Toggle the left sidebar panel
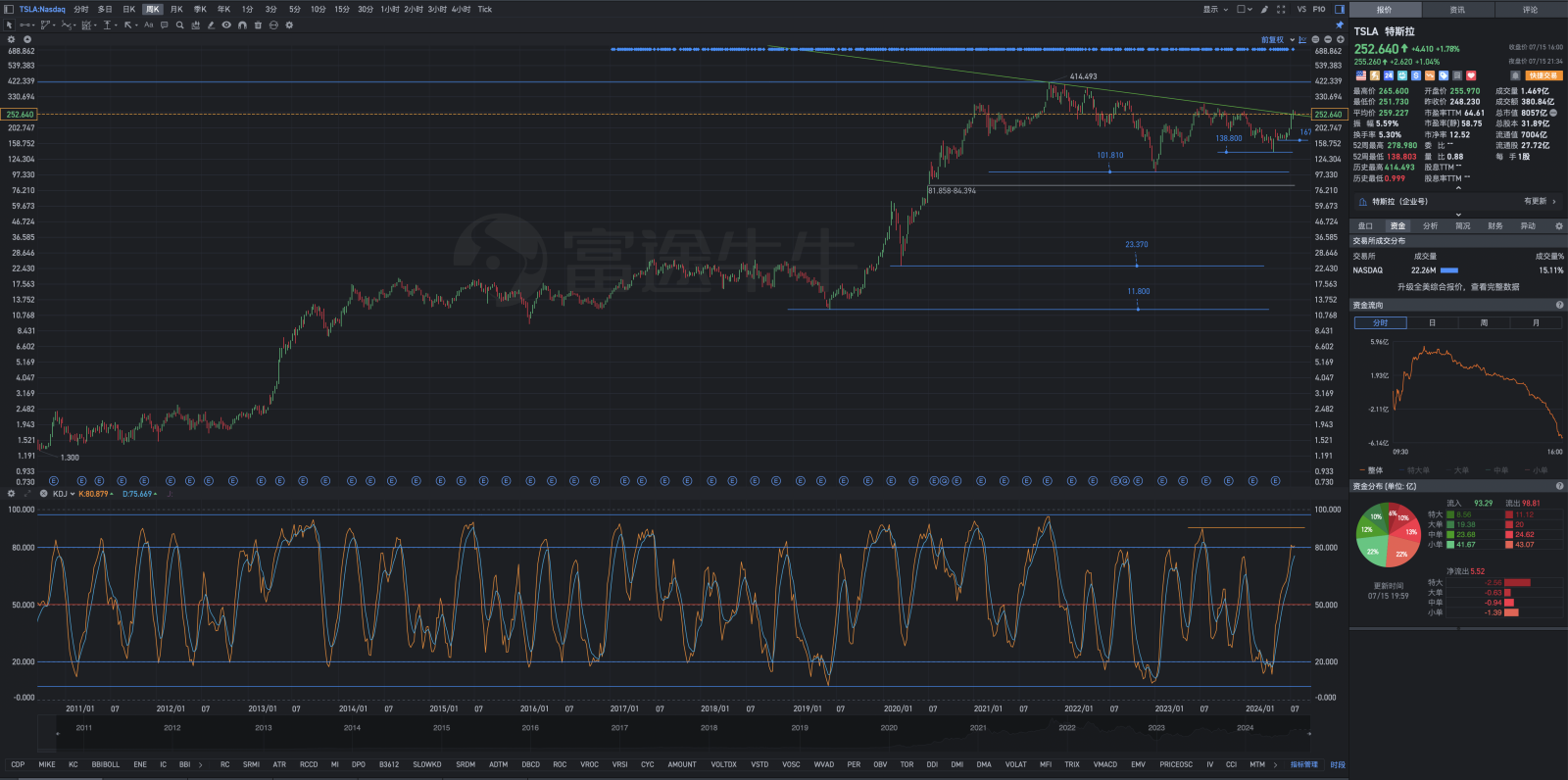 click(x=9, y=9)
